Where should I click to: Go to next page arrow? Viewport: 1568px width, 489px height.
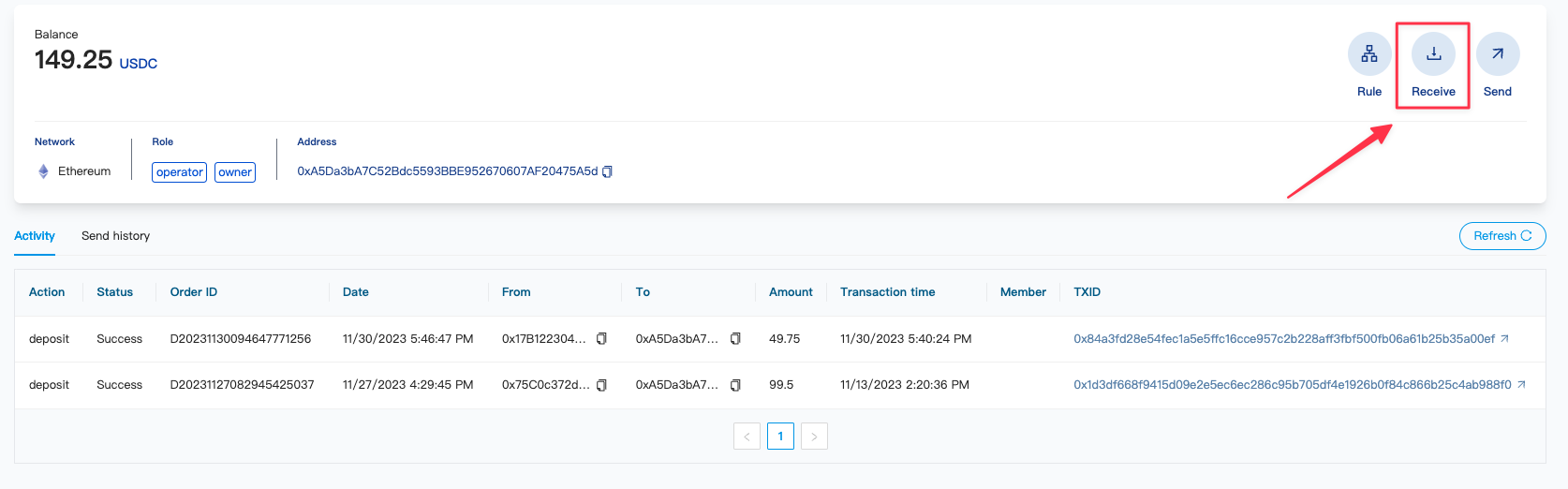point(814,437)
